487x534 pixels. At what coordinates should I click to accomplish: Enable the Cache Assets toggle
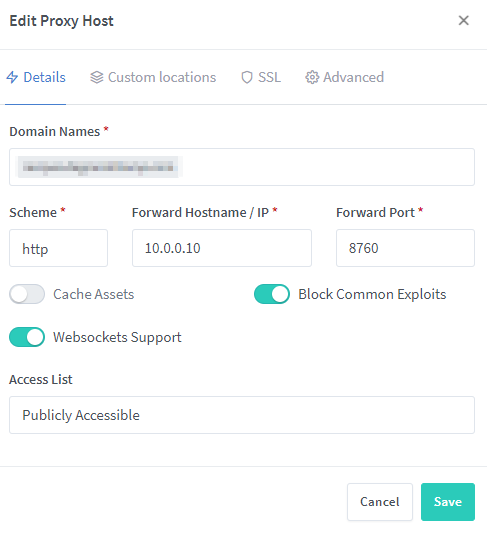(27, 294)
